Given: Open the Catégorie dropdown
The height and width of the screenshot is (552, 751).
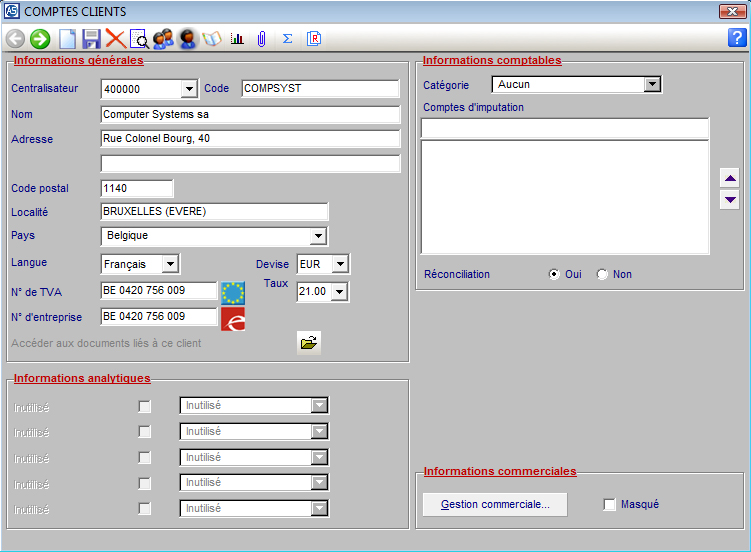Looking at the screenshot, I should 652,85.
